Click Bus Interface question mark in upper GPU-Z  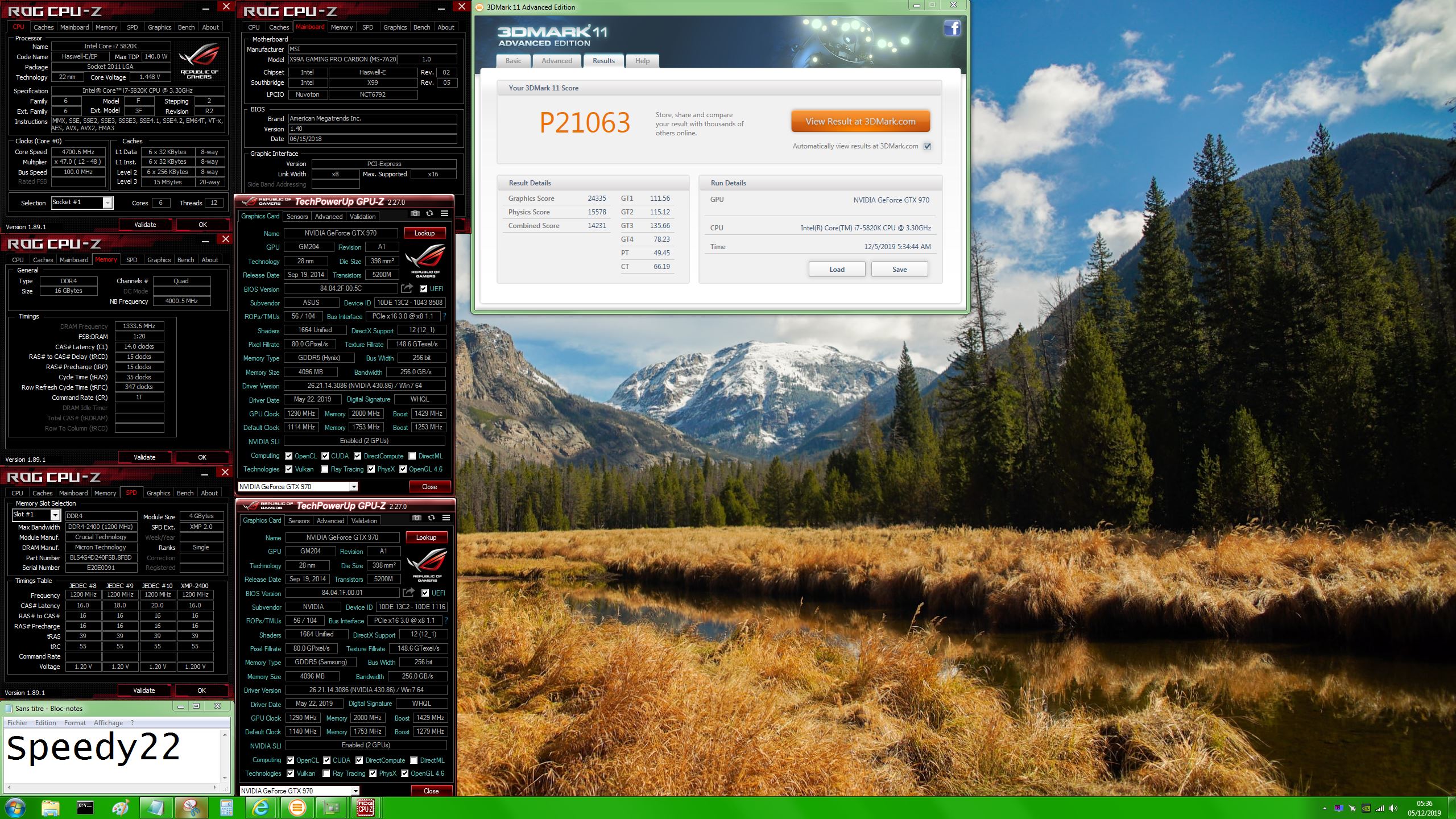click(445, 316)
